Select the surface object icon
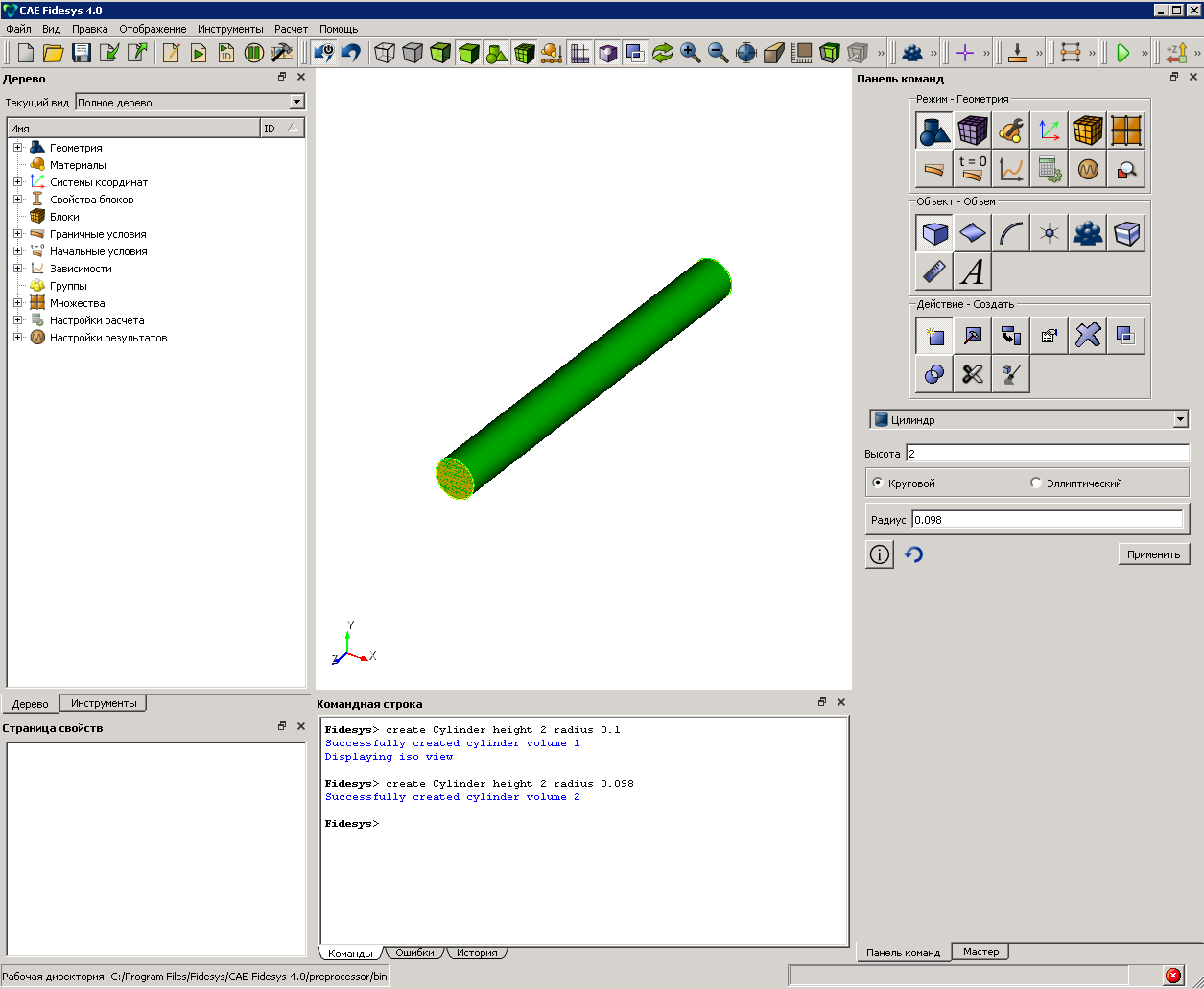1204x989 pixels. (x=972, y=232)
